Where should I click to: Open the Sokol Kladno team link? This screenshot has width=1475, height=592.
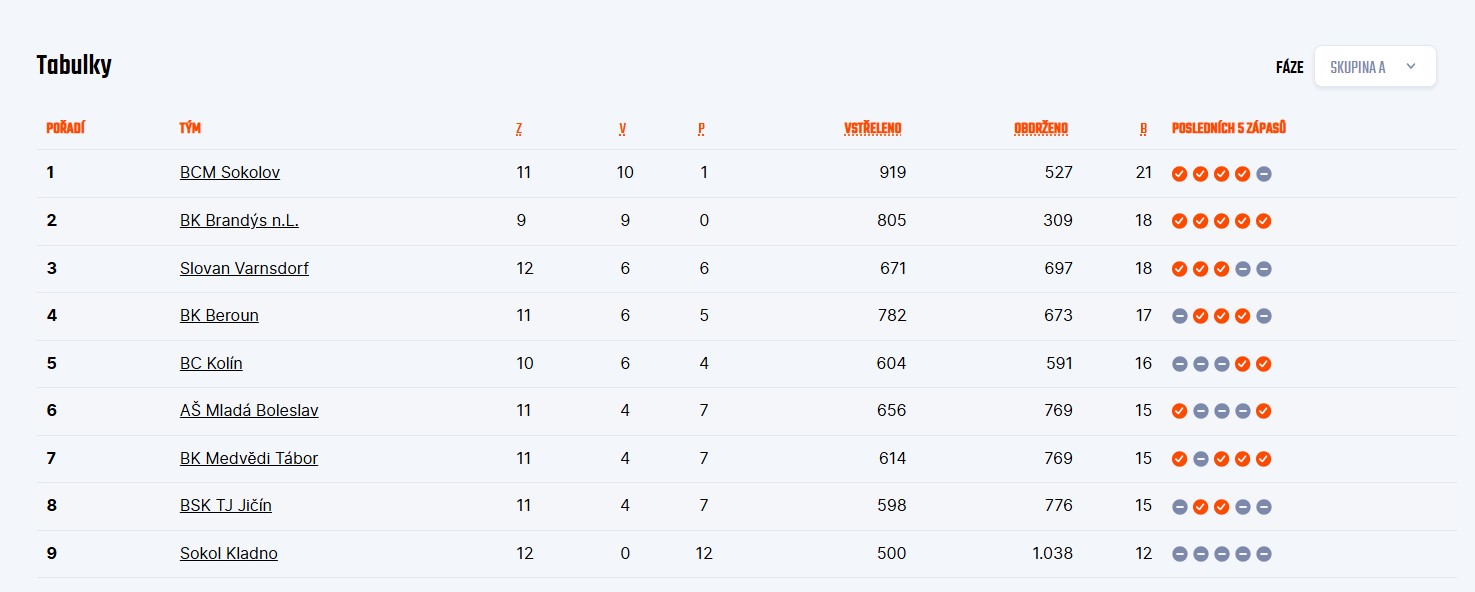click(229, 553)
